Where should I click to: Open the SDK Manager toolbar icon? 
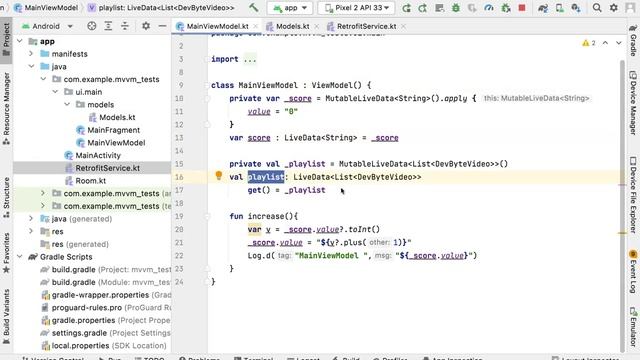coord(576,8)
